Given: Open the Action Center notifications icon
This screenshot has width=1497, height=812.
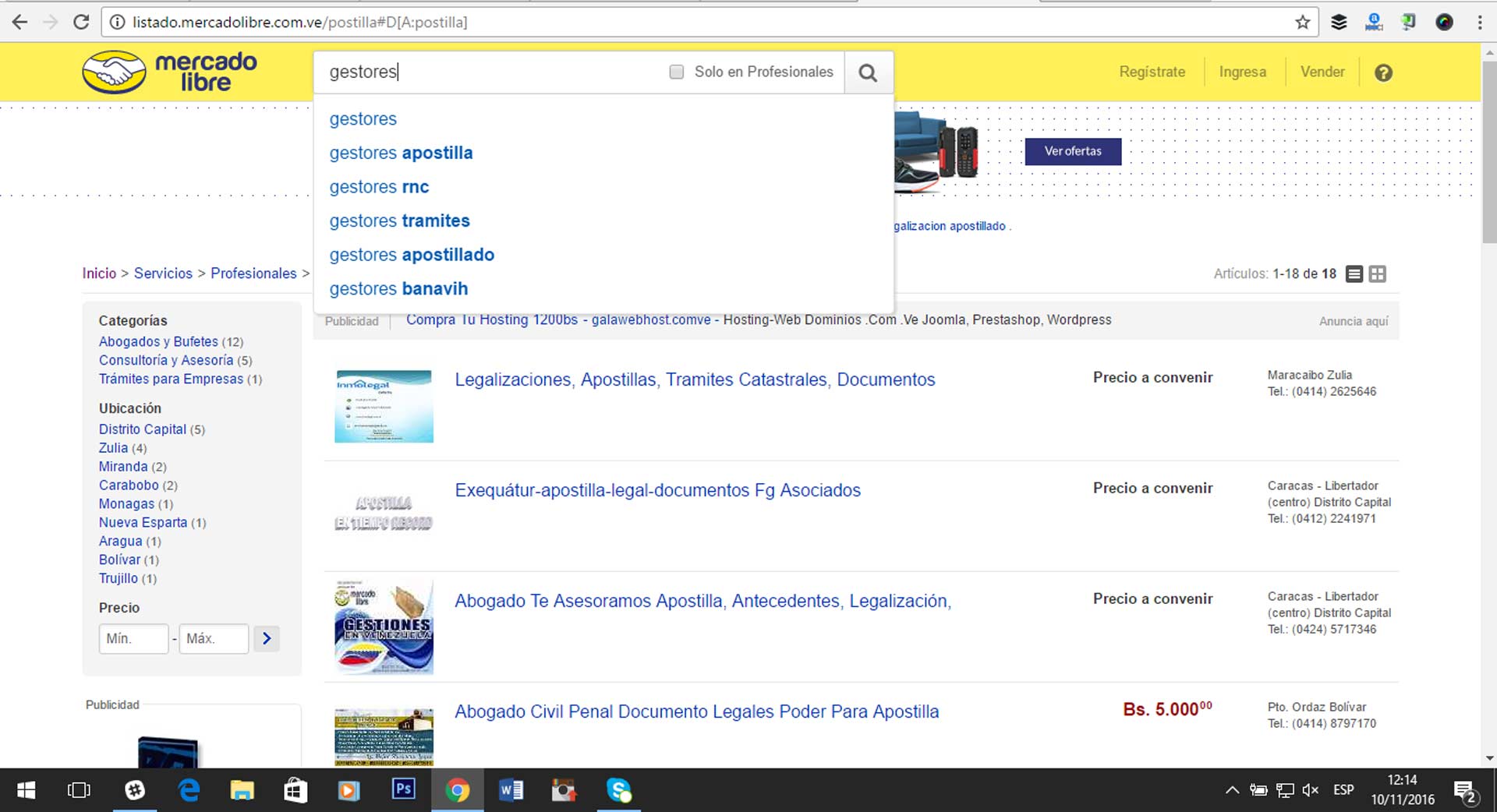Looking at the screenshot, I should (x=1465, y=791).
